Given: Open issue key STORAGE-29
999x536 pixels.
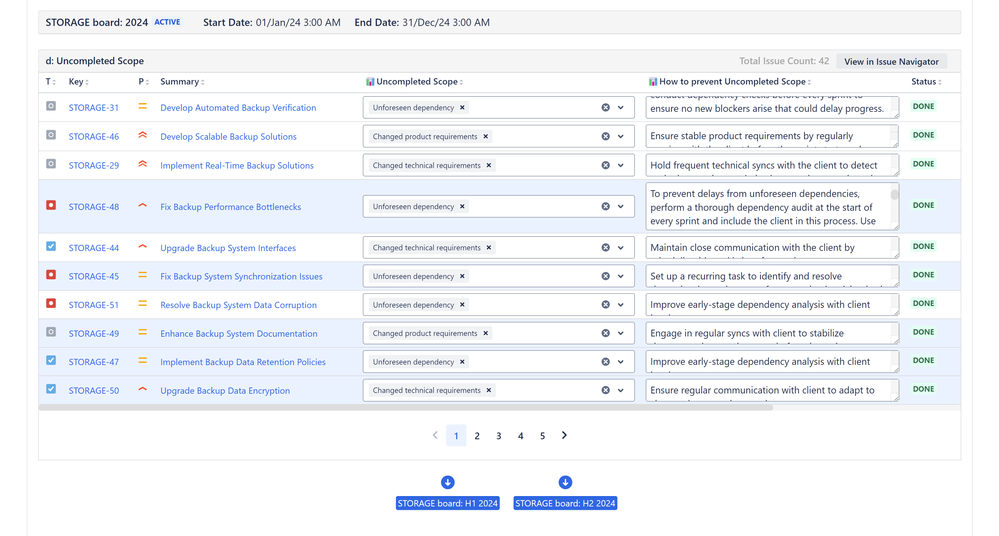Looking at the screenshot, I should [94, 165].
